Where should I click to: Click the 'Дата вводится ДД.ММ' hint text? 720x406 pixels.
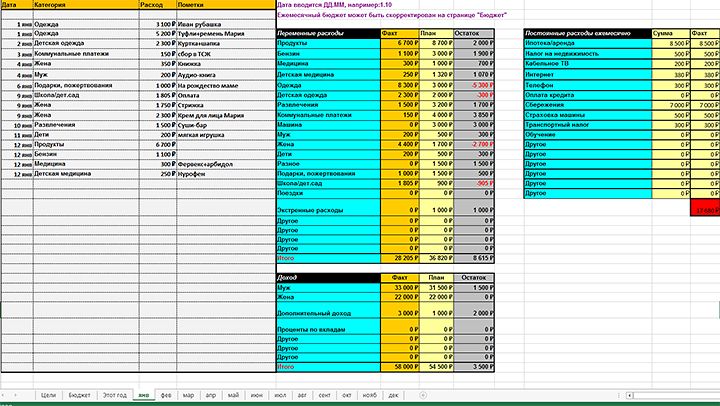[x=335, y=5]
